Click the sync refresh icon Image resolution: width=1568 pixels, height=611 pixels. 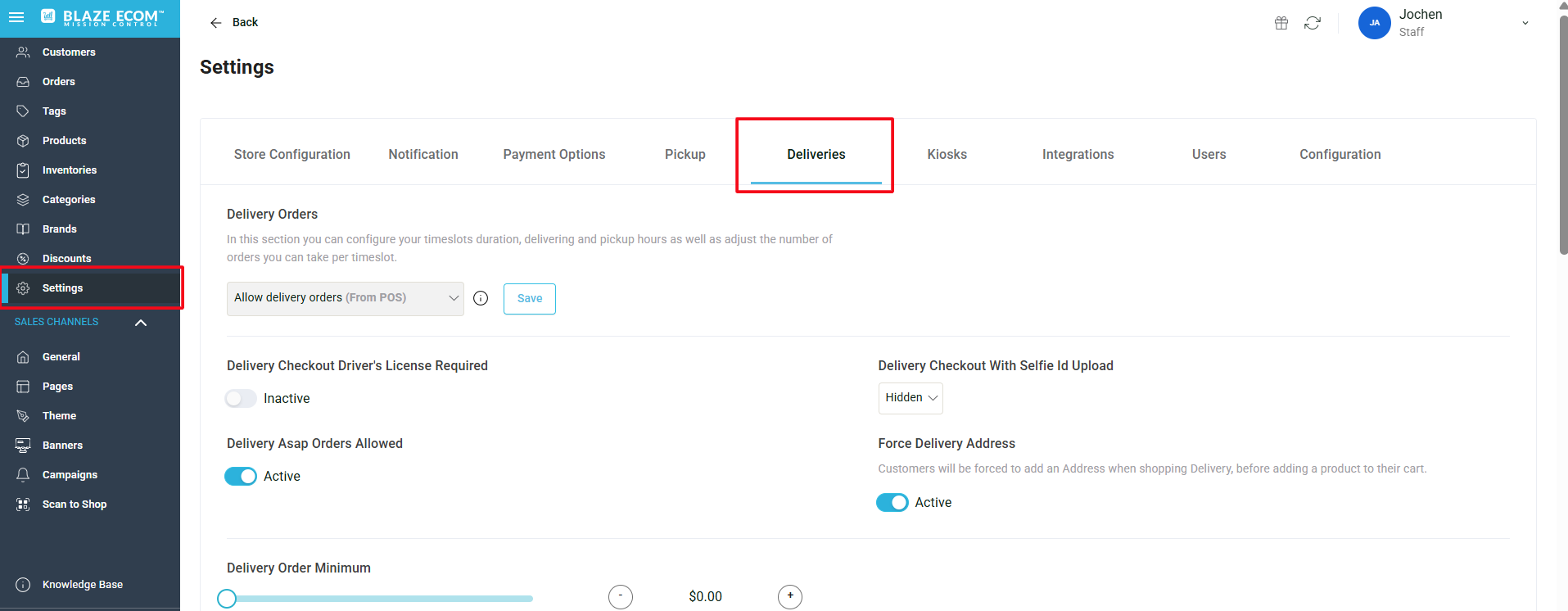tap(1313, 23)
